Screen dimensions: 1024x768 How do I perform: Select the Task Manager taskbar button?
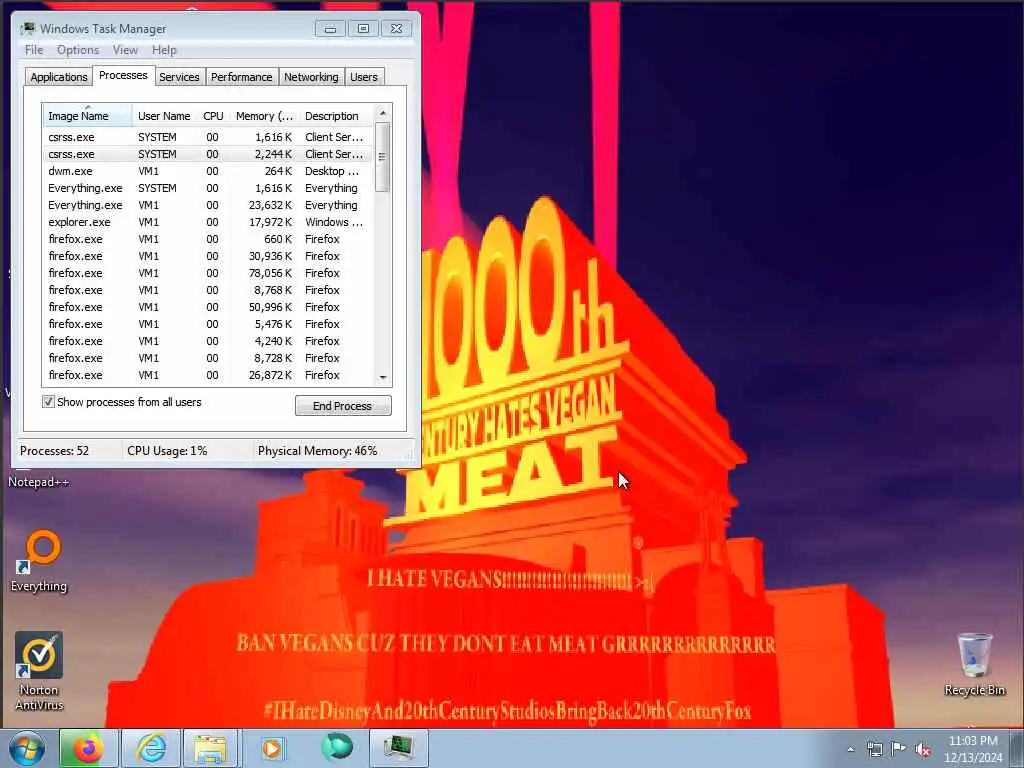(x=399, y=748)
